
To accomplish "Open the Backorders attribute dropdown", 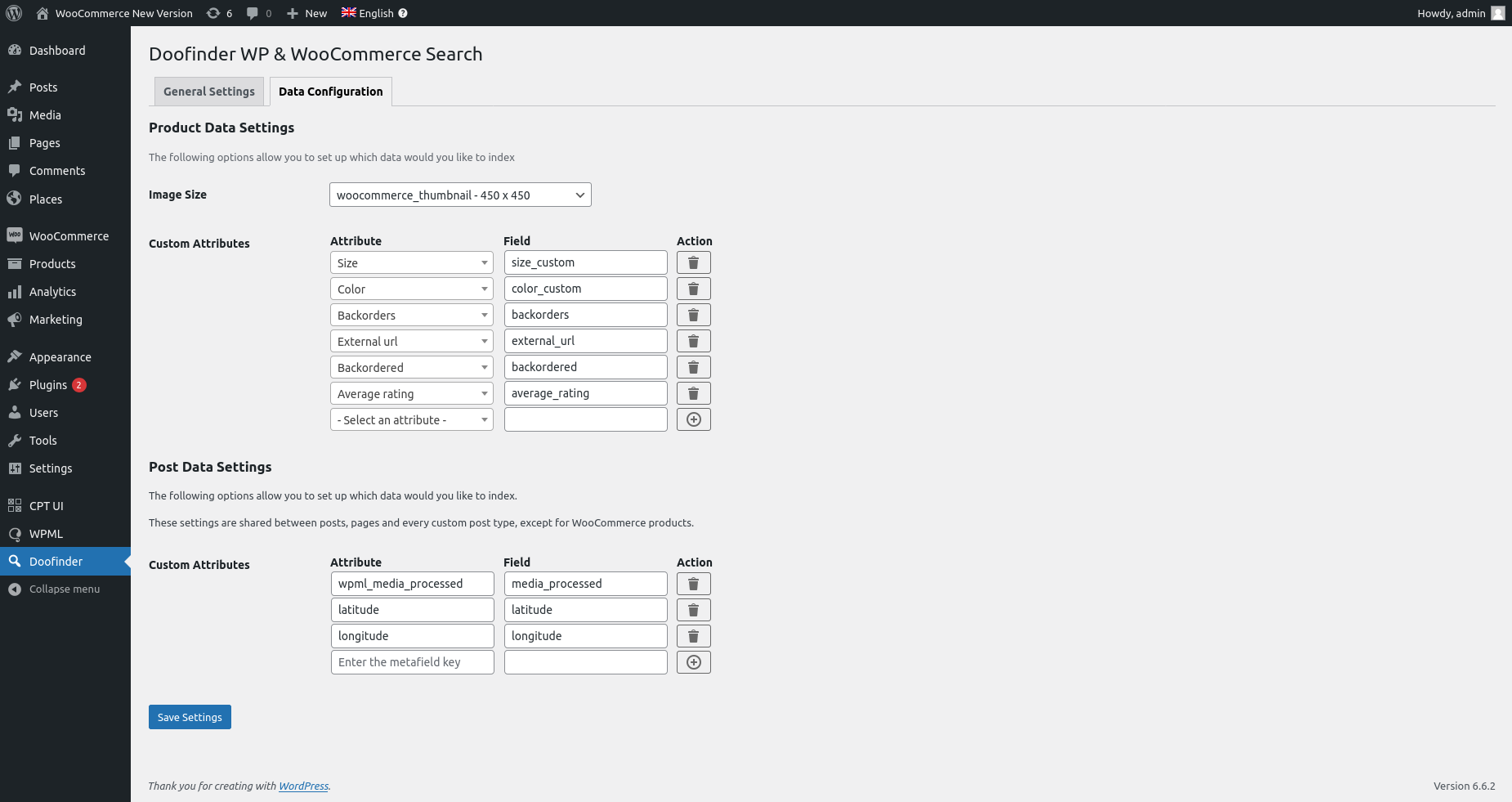I will point(412,315).
